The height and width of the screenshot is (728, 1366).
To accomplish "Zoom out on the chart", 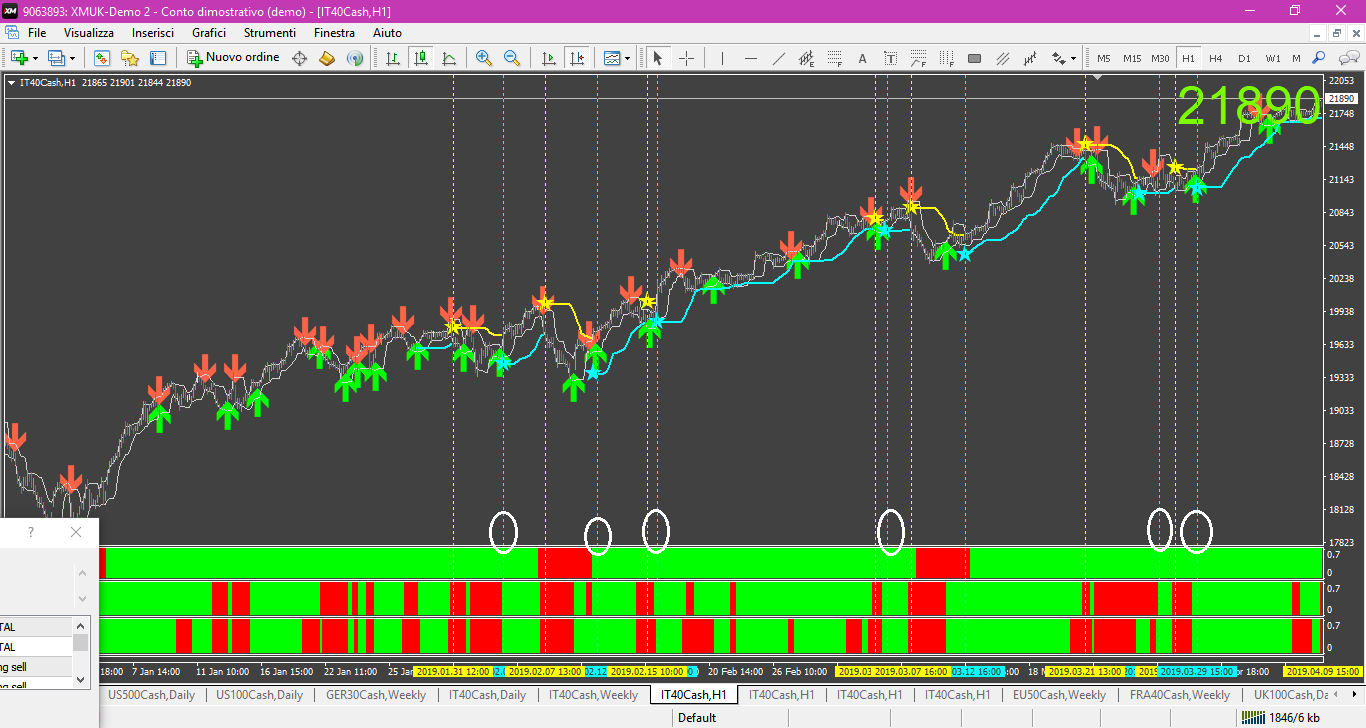I will (512, 58).
